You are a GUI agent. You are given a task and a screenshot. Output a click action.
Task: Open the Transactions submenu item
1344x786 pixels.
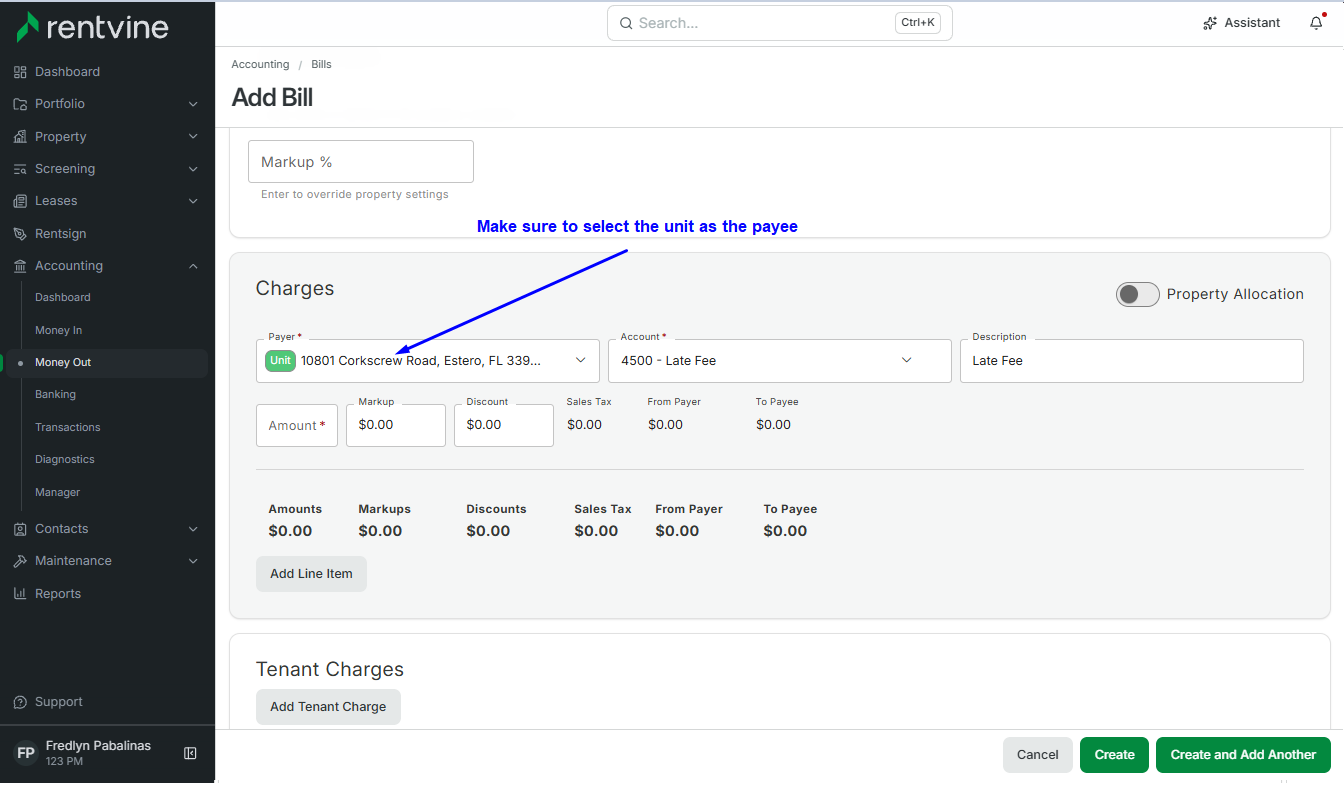click(68, 427)
